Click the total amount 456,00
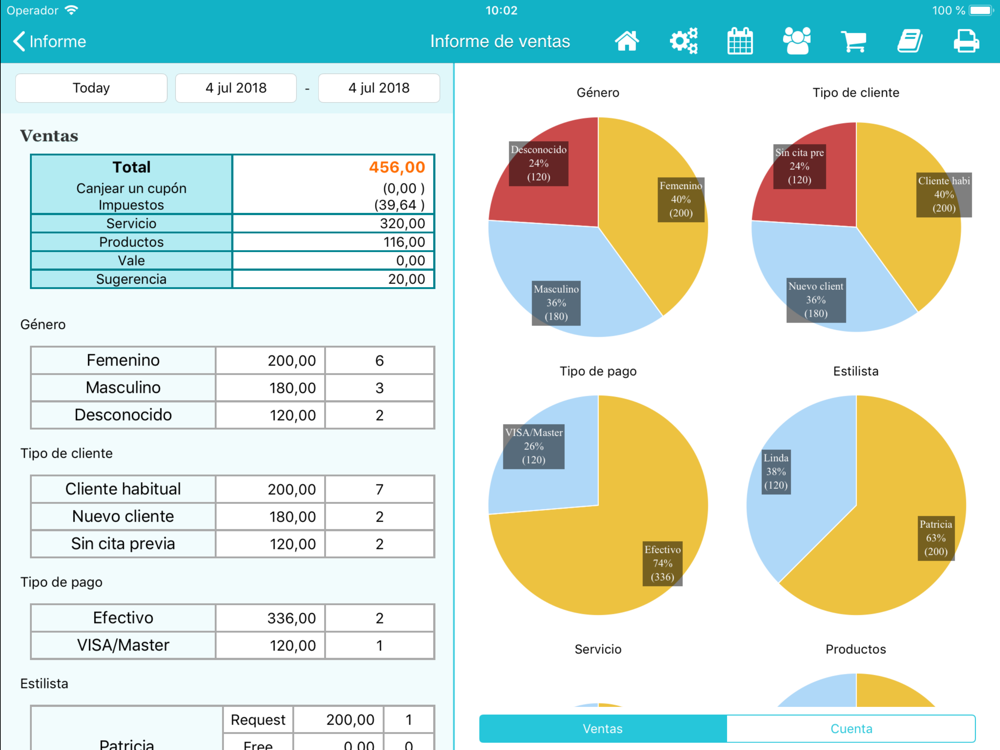Image resolution: width=1000 pixels, height=750 pixels. (x=397, y=167)
